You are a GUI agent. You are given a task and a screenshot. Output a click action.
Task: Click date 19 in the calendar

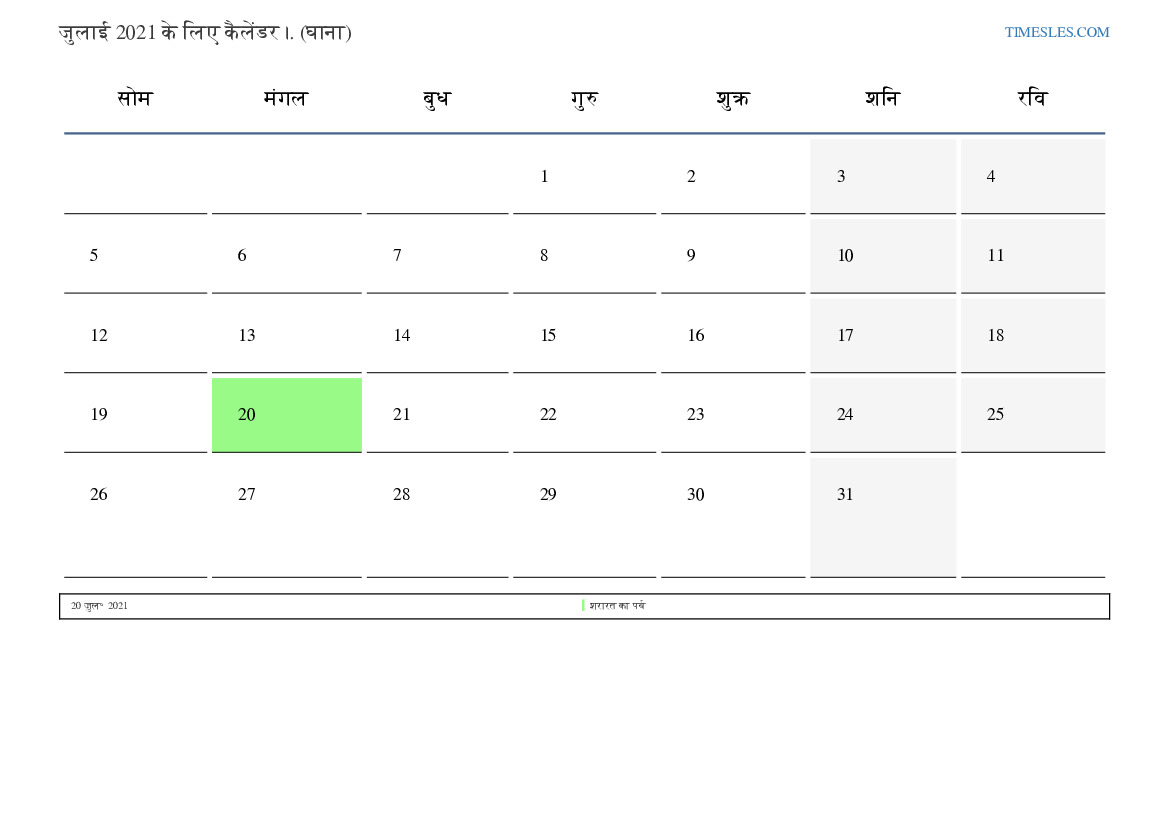[136, 415]
